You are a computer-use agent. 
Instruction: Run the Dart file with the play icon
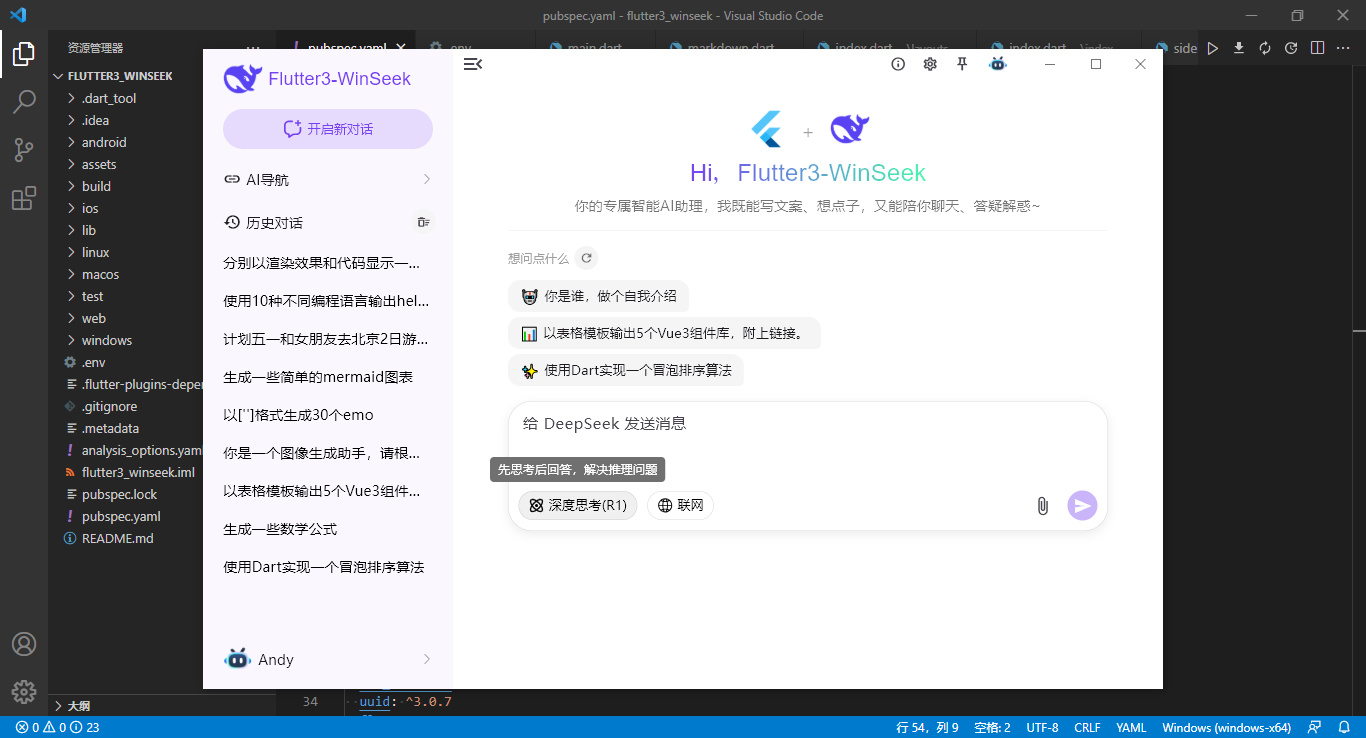tap(1213, 48)
